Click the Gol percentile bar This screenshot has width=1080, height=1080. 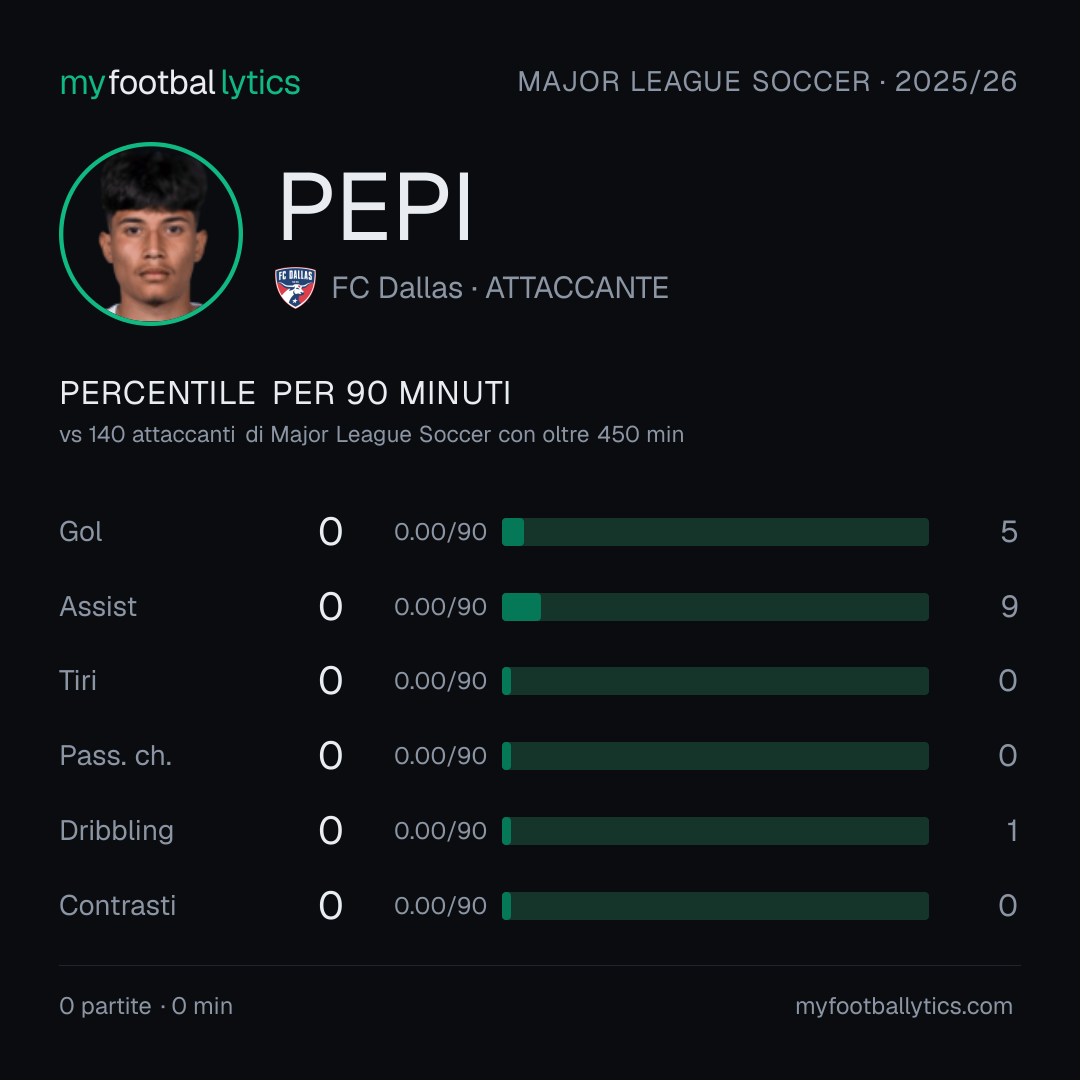715,532
